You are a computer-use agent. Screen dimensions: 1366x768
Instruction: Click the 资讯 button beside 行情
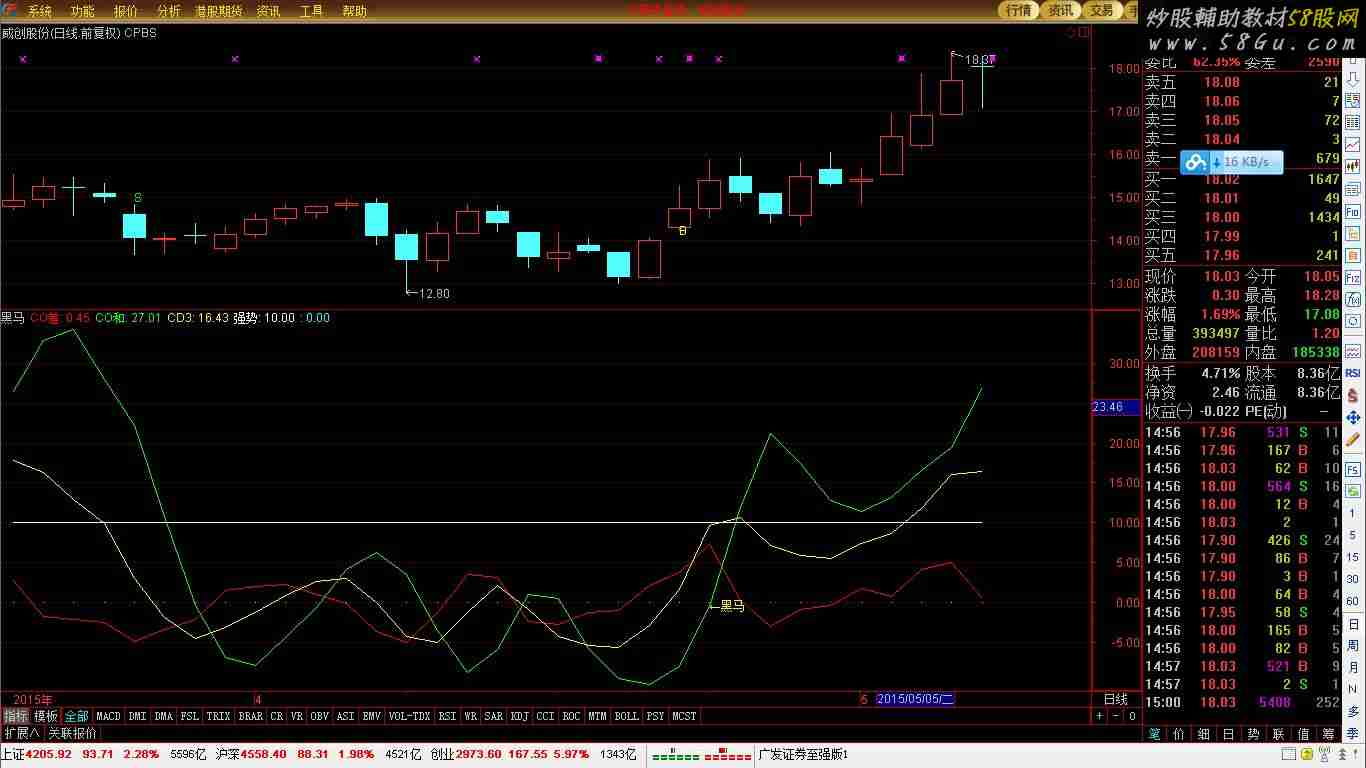click(1060, 10)
